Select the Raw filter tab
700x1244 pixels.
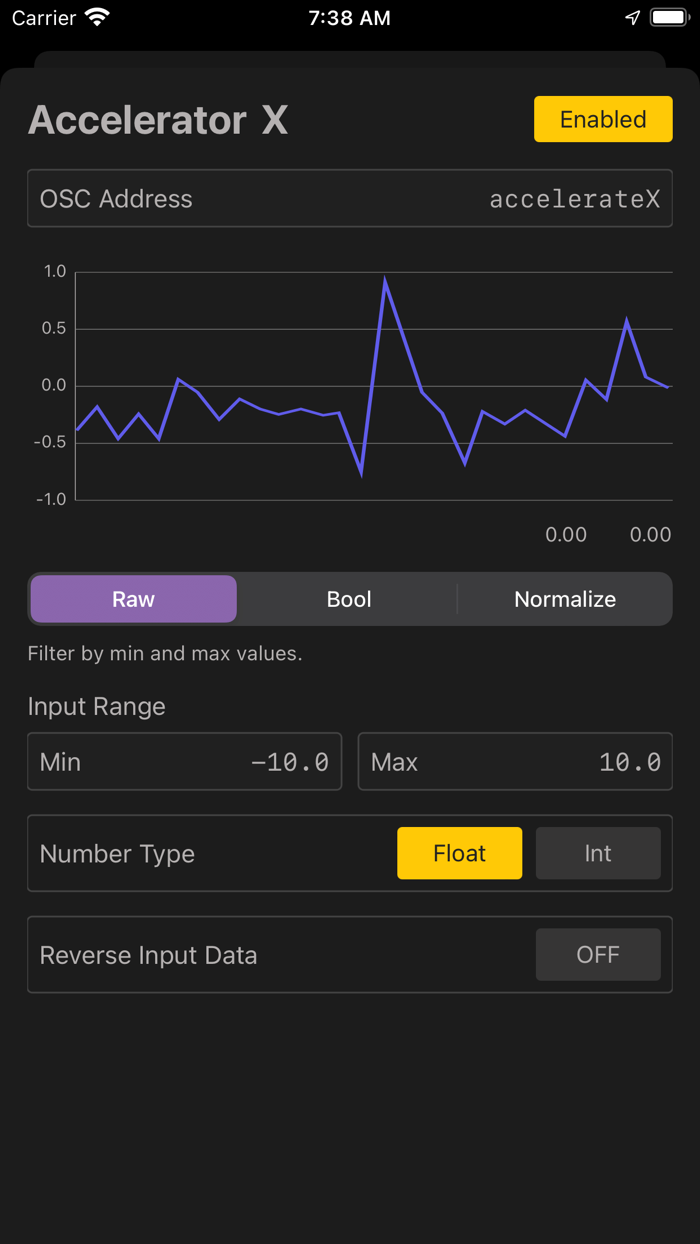[x=134, y=599]
